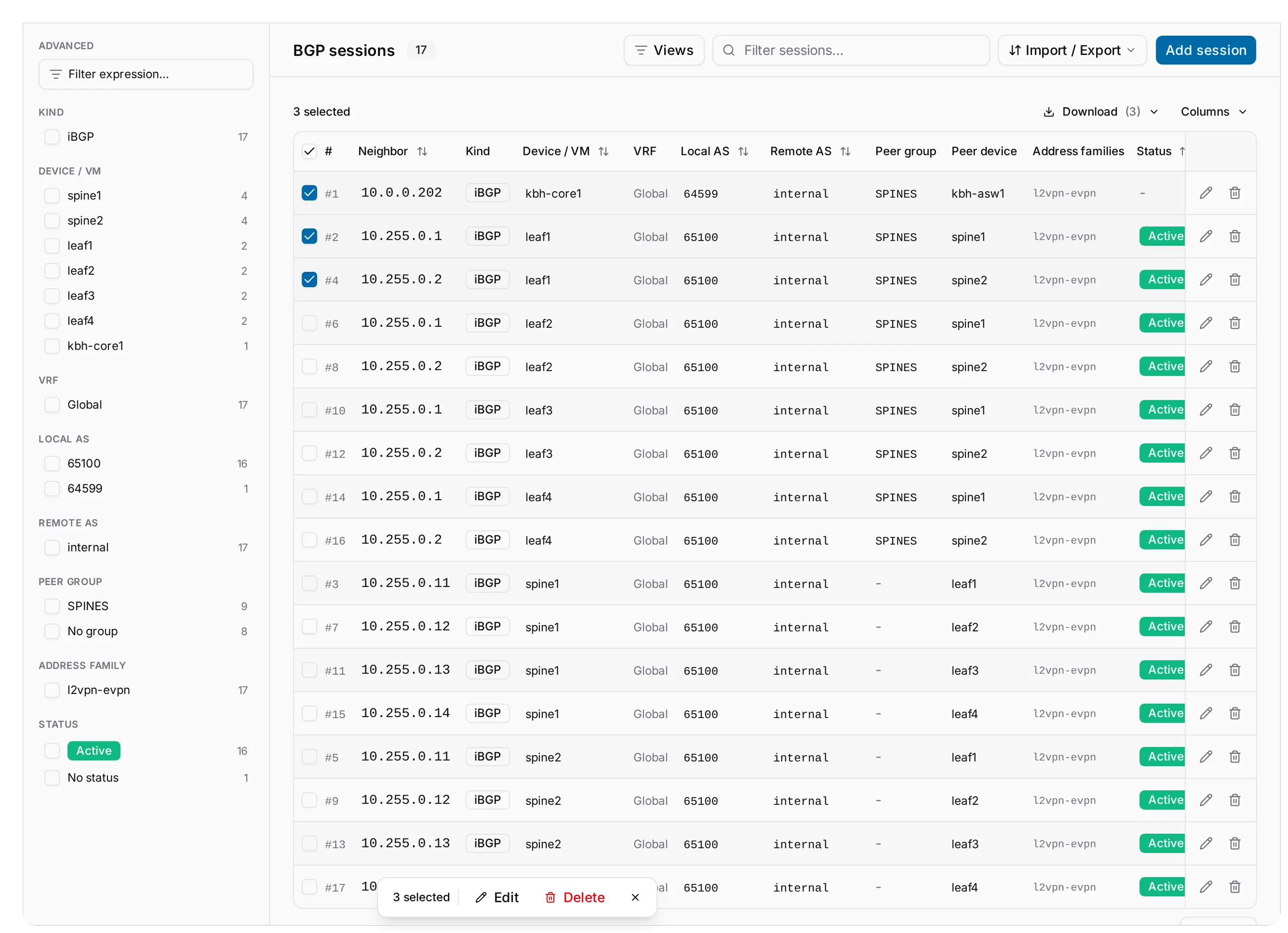Check the spine1 device filter
The height and width of the screenshot is (933, 1288).
click(52, 196)
